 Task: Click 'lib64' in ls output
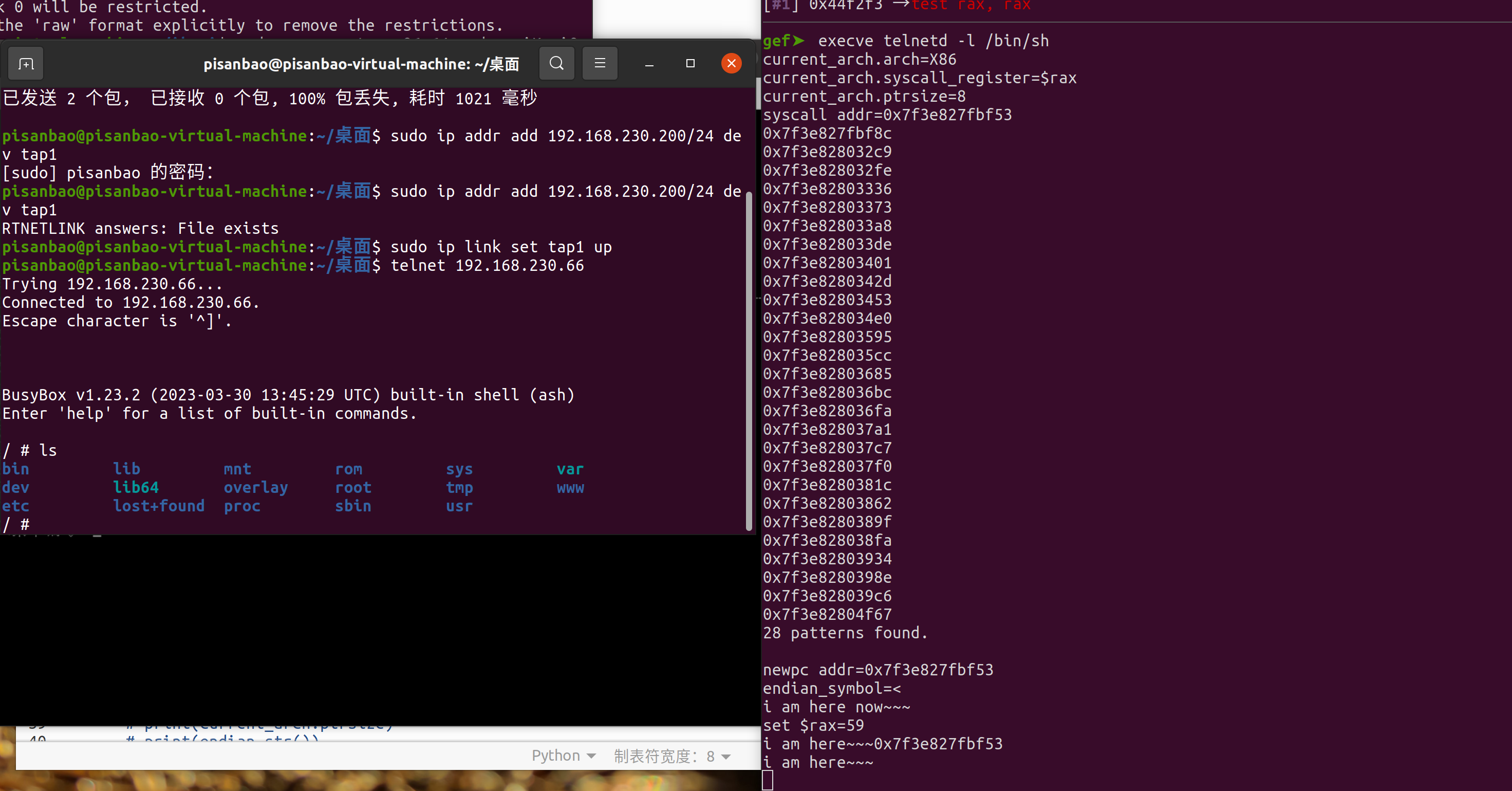136,487
